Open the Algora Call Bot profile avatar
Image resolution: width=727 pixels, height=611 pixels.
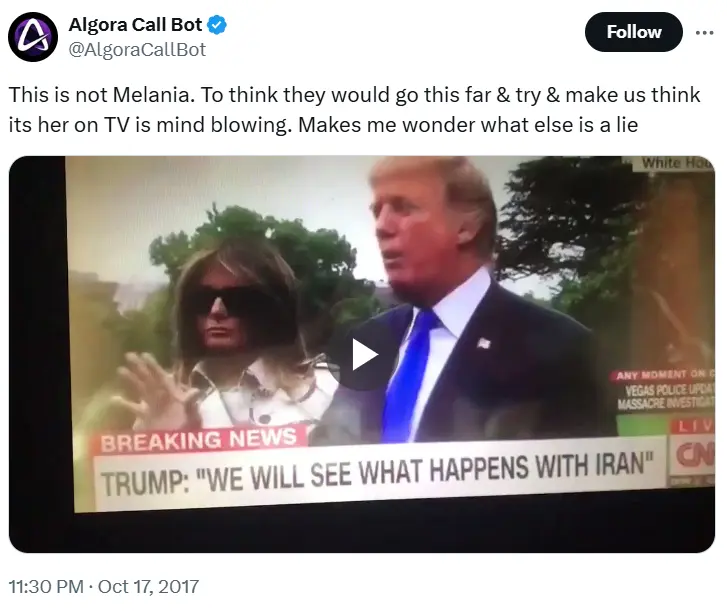click(x=33, y=37)
